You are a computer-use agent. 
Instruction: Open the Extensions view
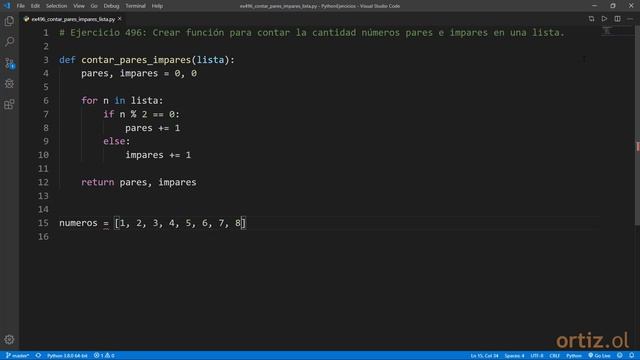(x=9, y=104)
